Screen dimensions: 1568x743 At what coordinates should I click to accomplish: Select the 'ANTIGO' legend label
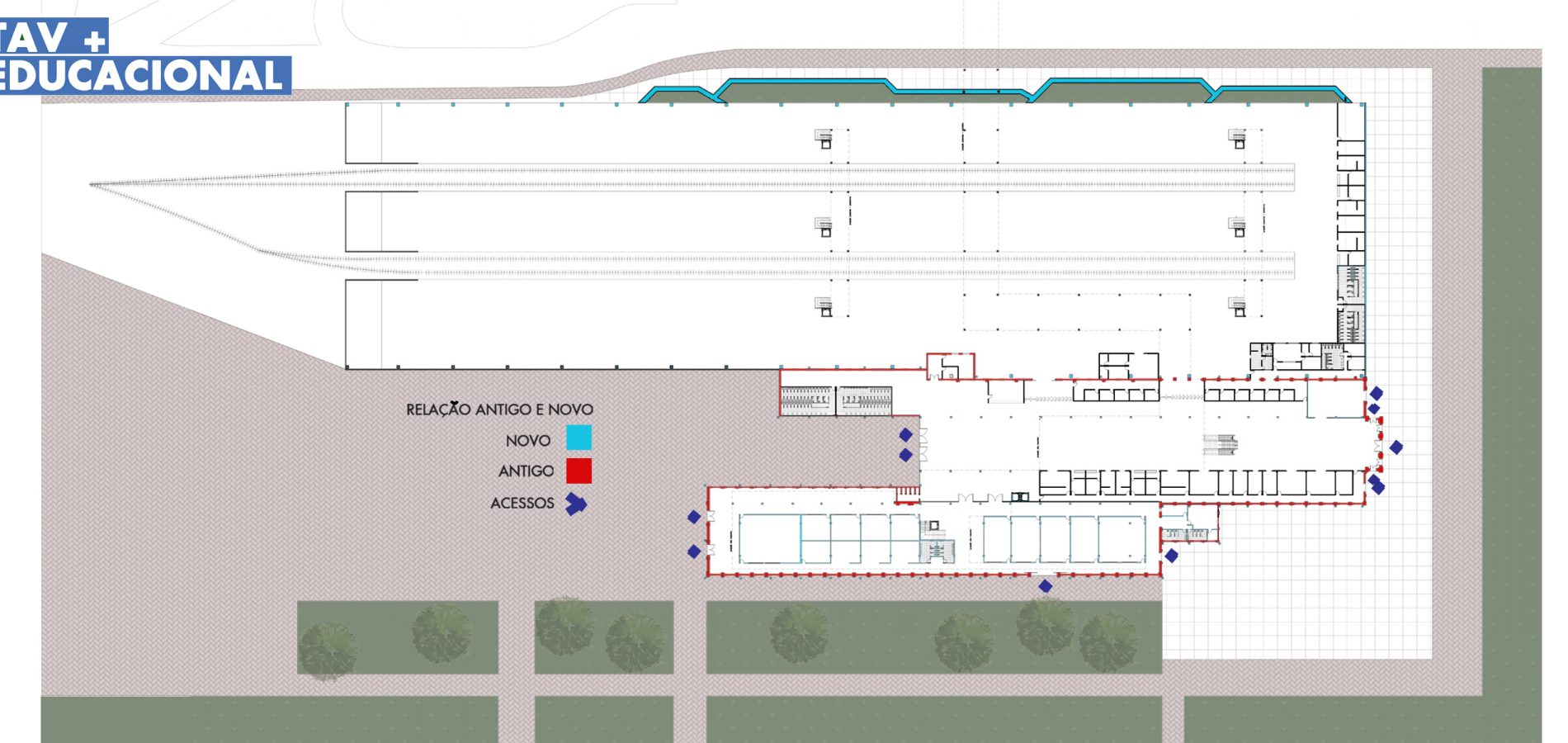click(x=526, y=471)
